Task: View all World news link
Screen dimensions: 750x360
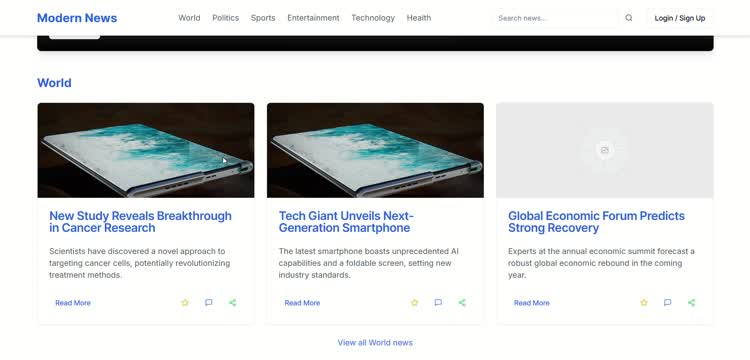Action: click(375, 342)
